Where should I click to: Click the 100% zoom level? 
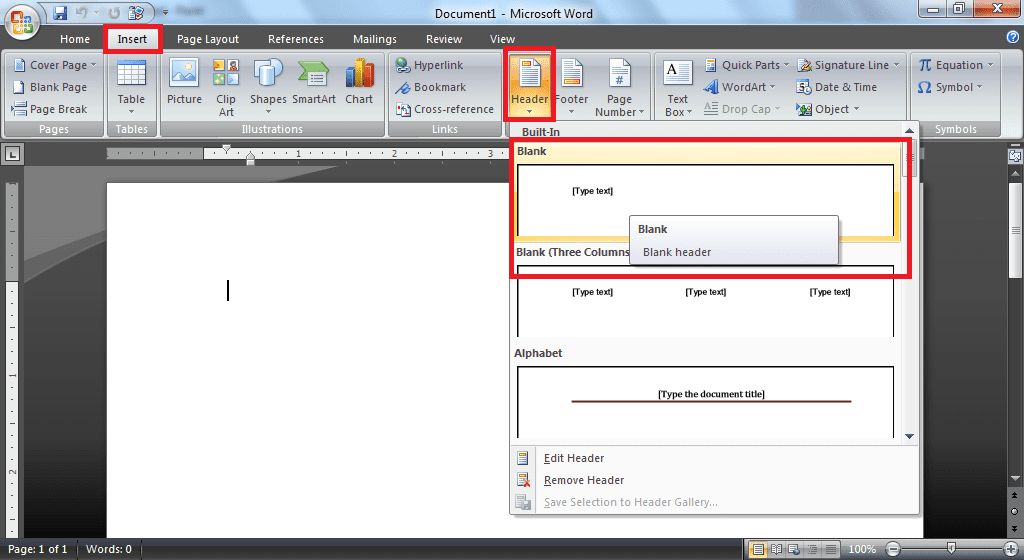click(x=862, y=549)
